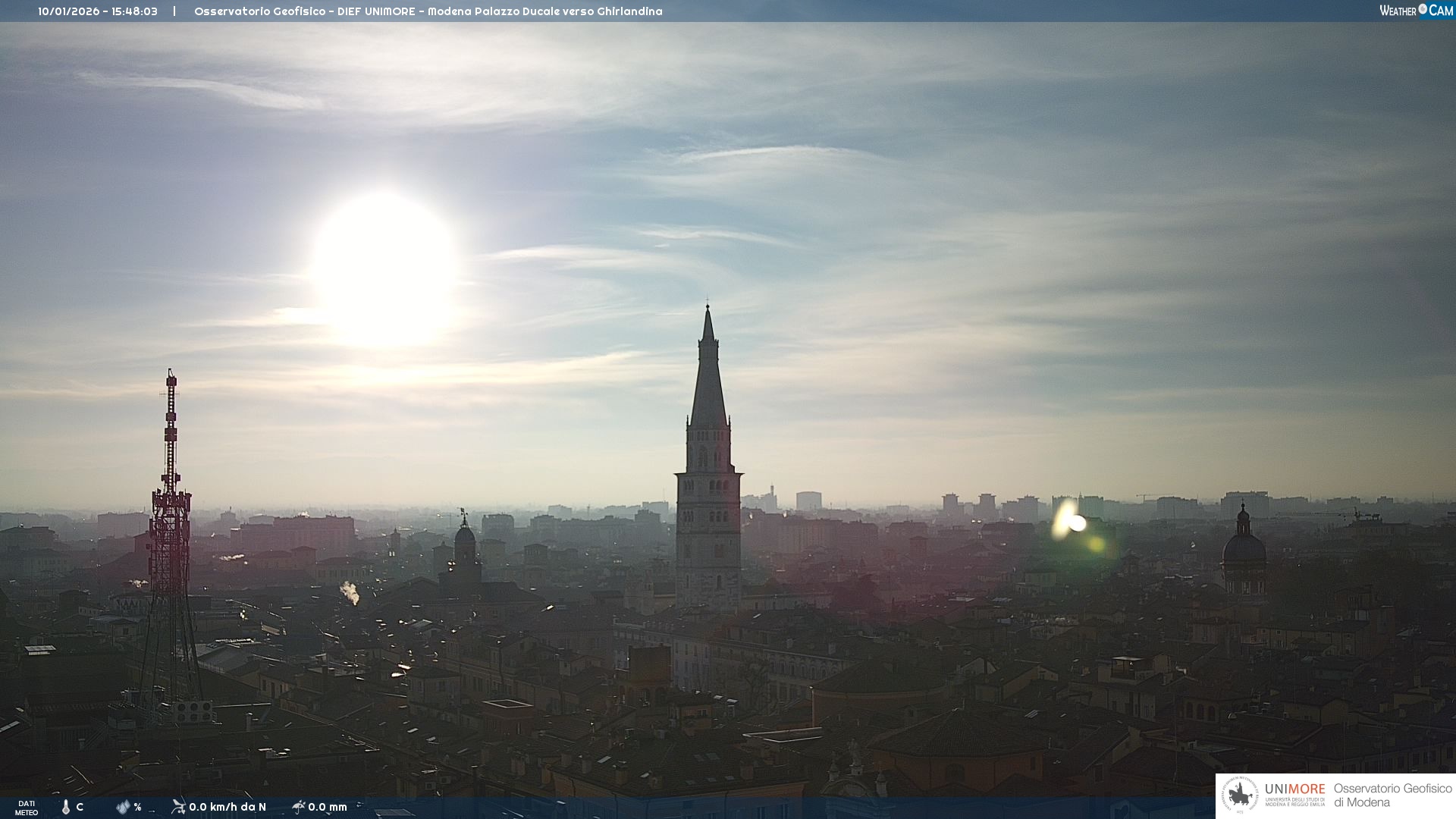The width and height of the screenshot is (1456, 819).
Task: Click the WeatherCam CAM text
Action: pos(1441,11)
